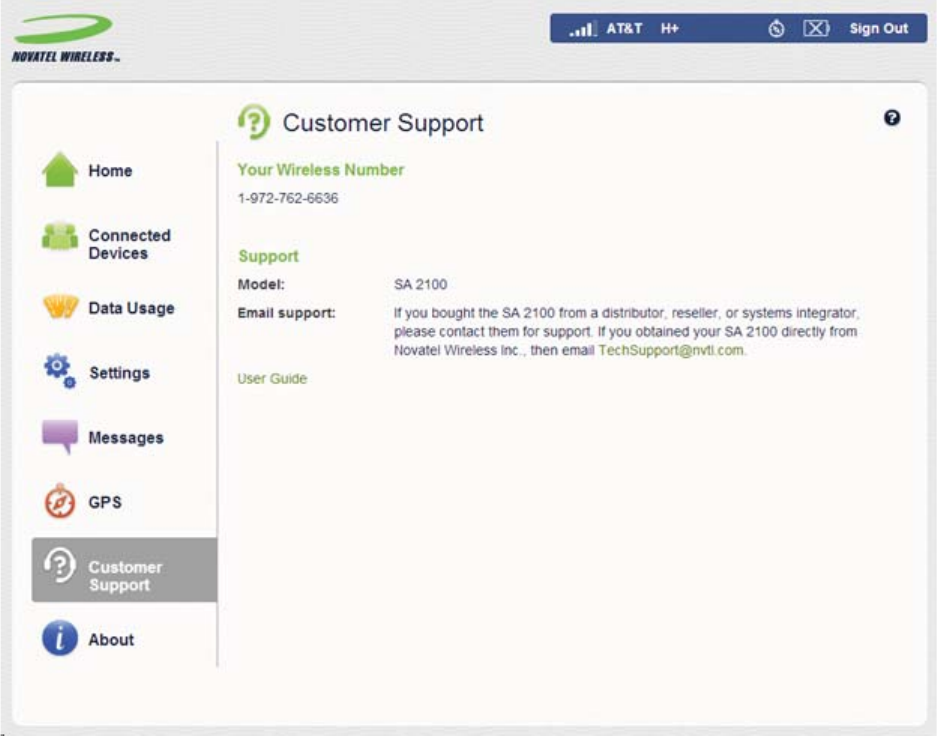Select the Customer Support label in sidebar
Screen dimensions: 937x736
(x=125, y=576)
